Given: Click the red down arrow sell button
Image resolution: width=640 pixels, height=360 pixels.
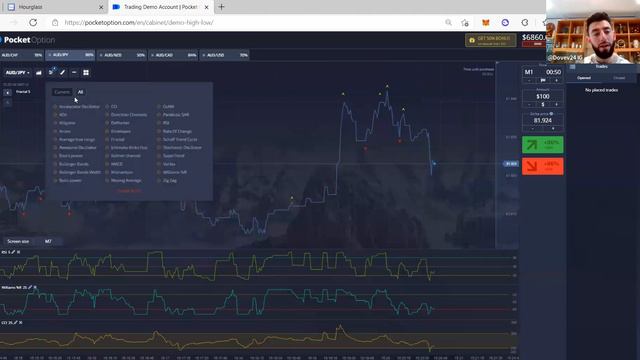Looking at the screenshot, I should (x=543, y=166).
